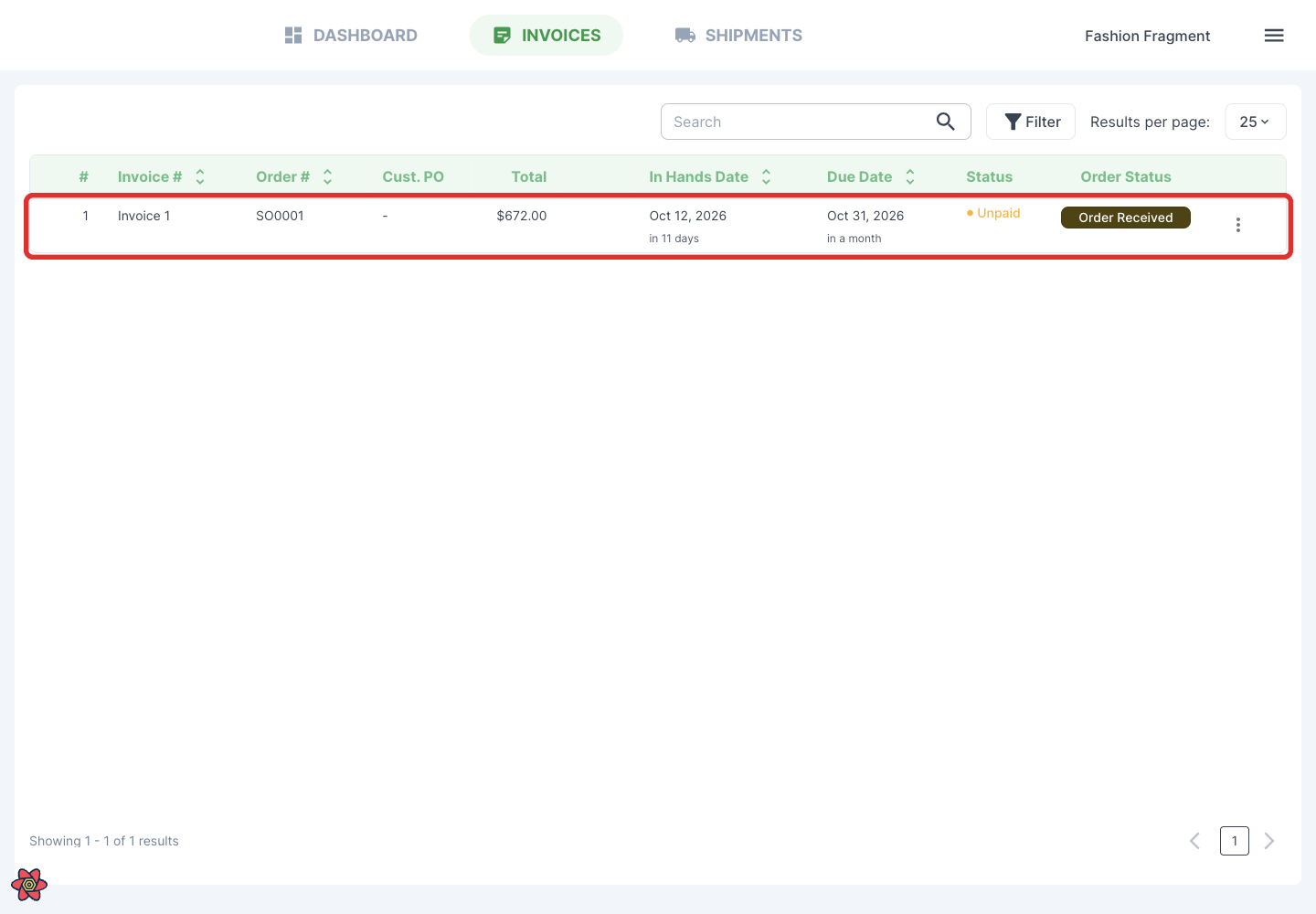Go to next page arrow
The height and width of the screenshot is (914, 1316).
click(1269, 841)
